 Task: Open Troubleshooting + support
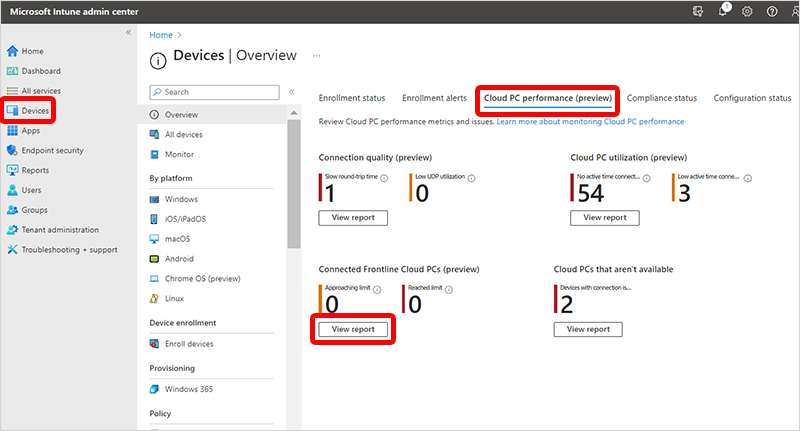point(62,250)
